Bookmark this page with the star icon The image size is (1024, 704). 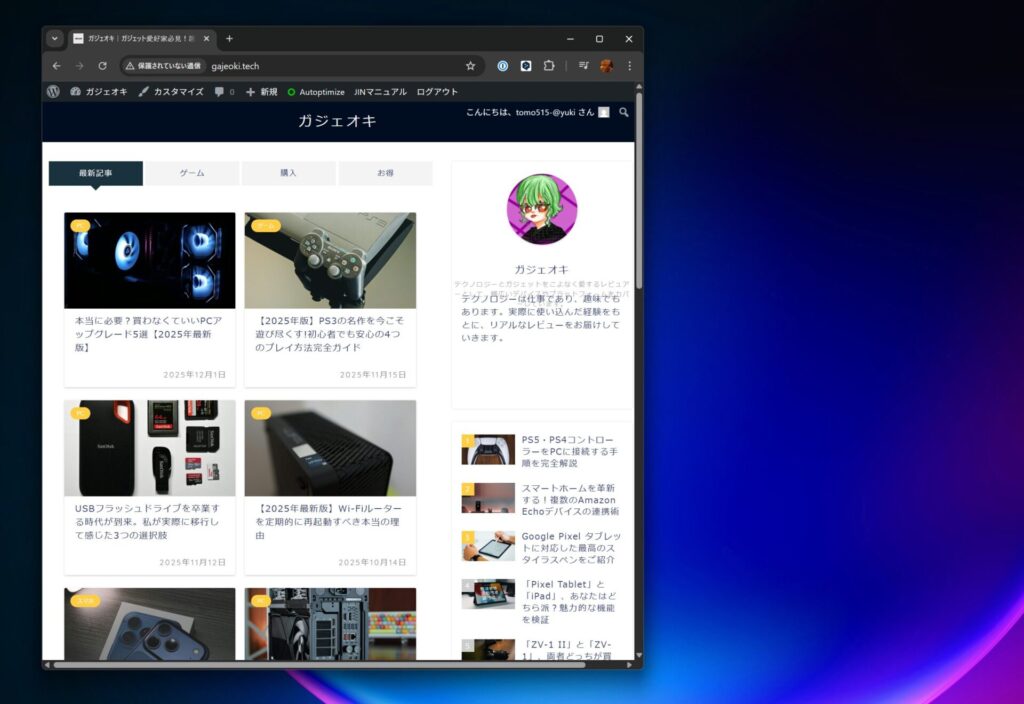point(470,66)
